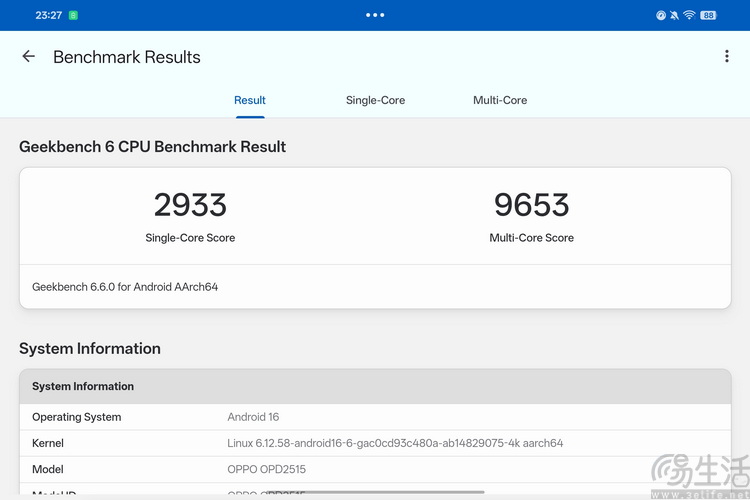Switch to the Multi-Core tab

coord(500,100)
